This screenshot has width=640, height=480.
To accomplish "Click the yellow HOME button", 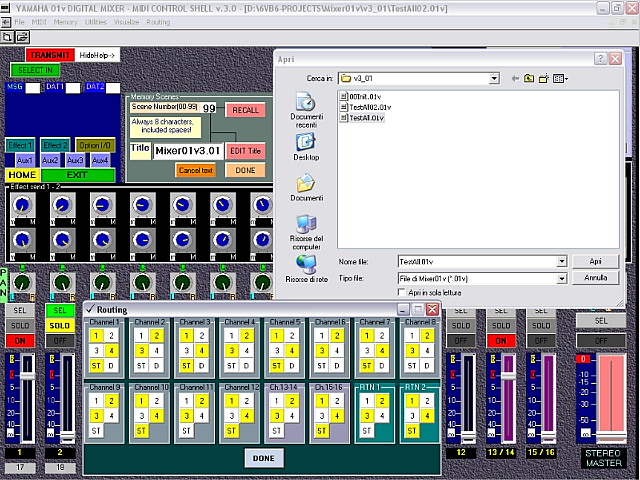I will click(22, 175).
